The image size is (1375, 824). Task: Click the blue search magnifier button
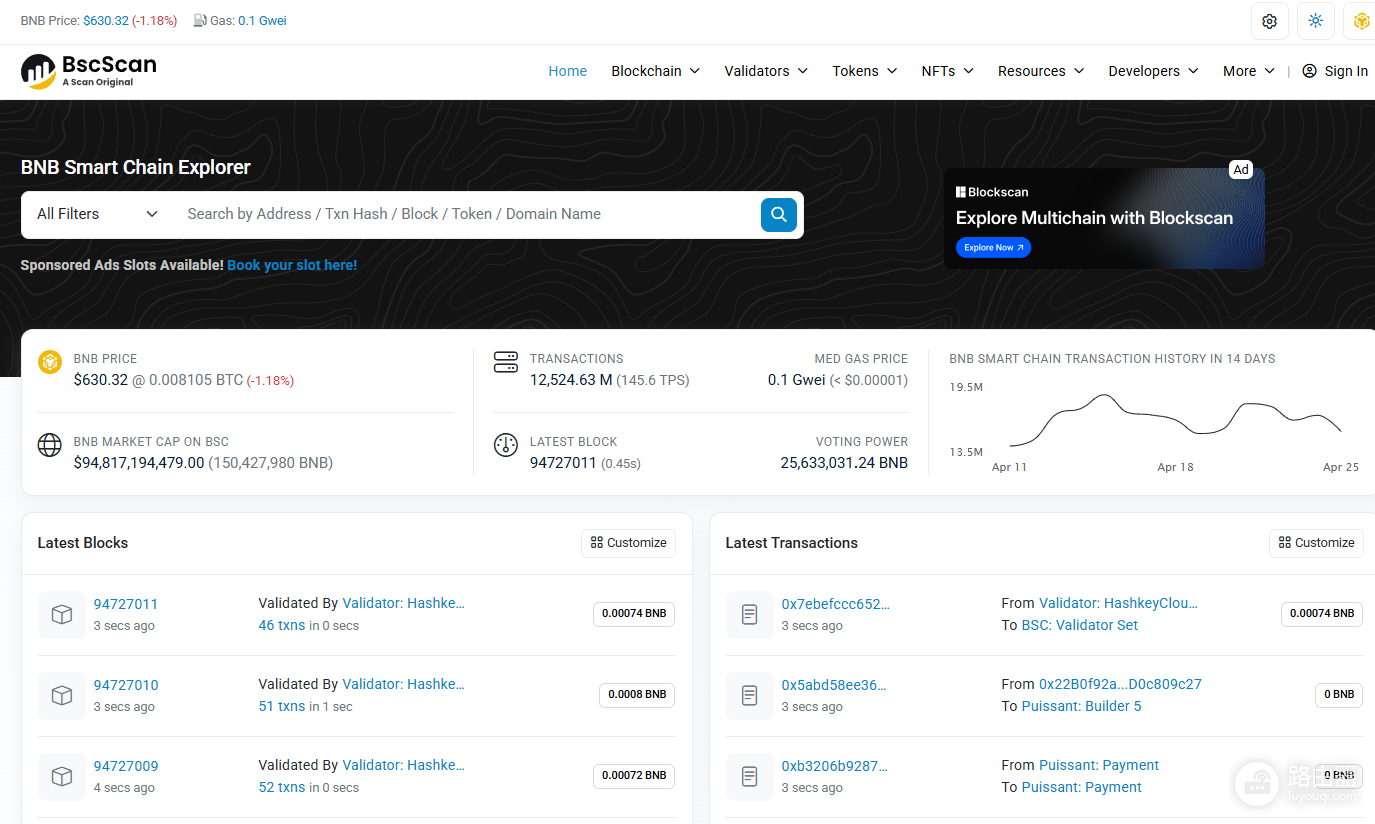tap(778, 214)
